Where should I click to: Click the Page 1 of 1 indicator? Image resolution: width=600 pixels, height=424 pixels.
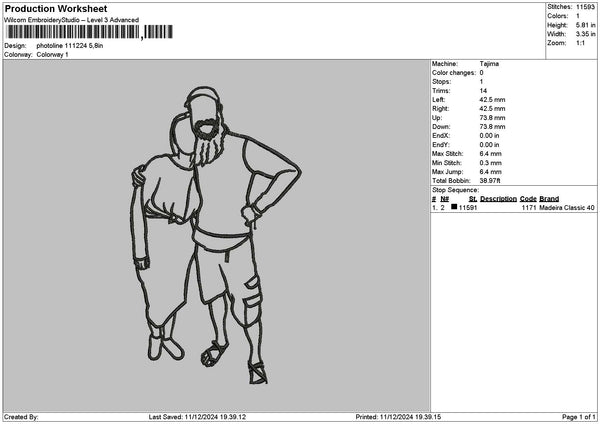pyautogui.click(x=579, y=417)
